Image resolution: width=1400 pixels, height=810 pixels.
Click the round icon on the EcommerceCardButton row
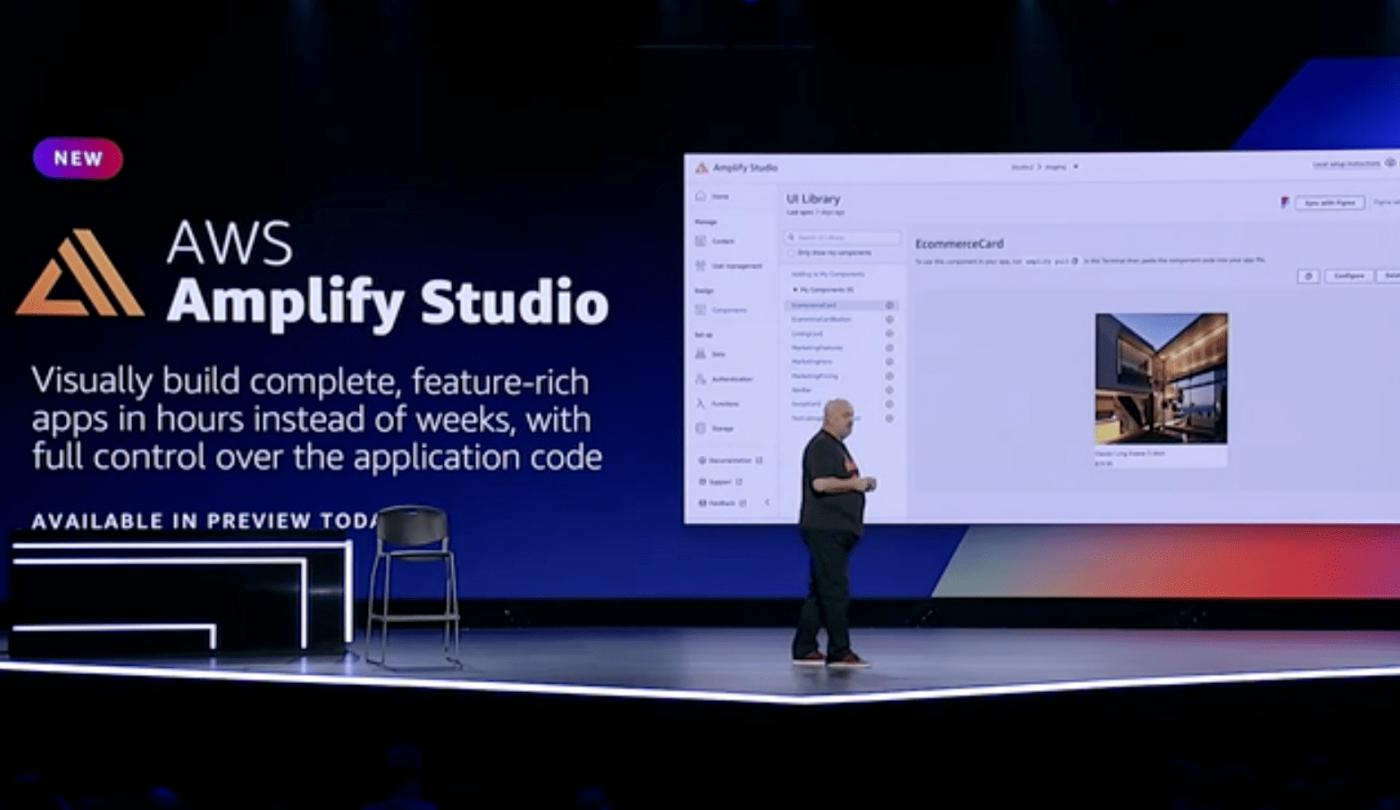889,319
